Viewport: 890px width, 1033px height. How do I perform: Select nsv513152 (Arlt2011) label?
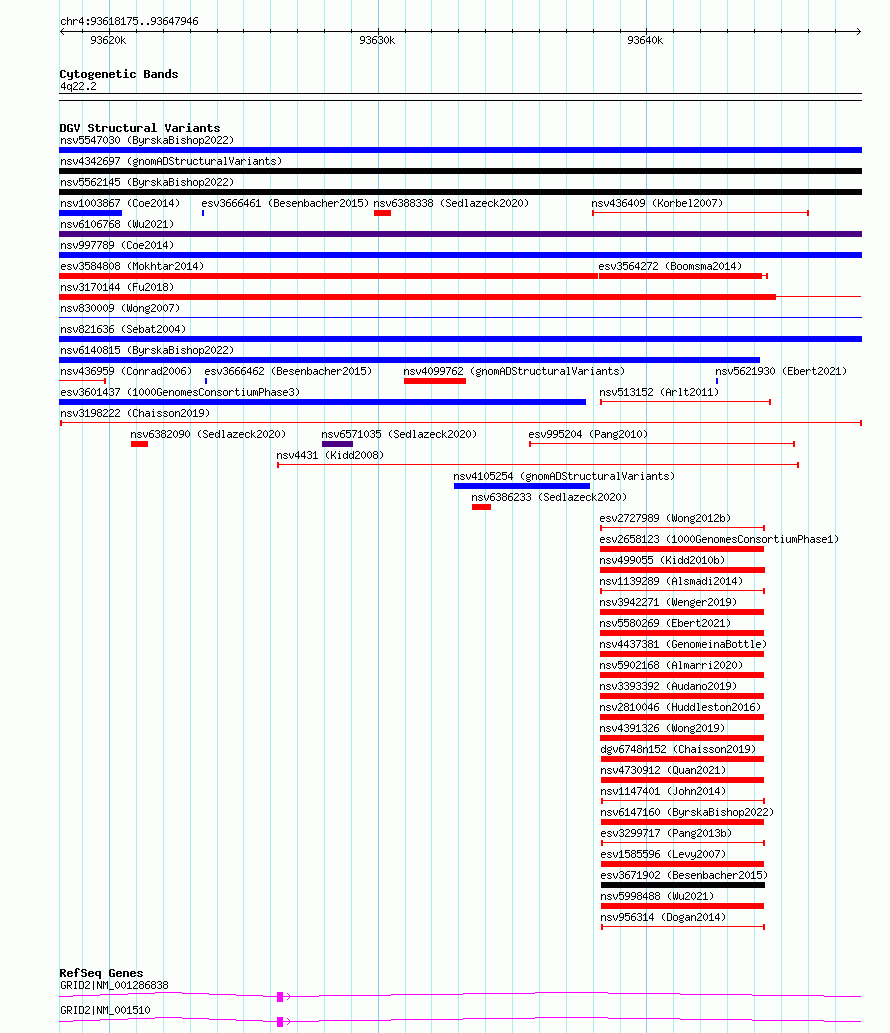(x=659, y=393)
